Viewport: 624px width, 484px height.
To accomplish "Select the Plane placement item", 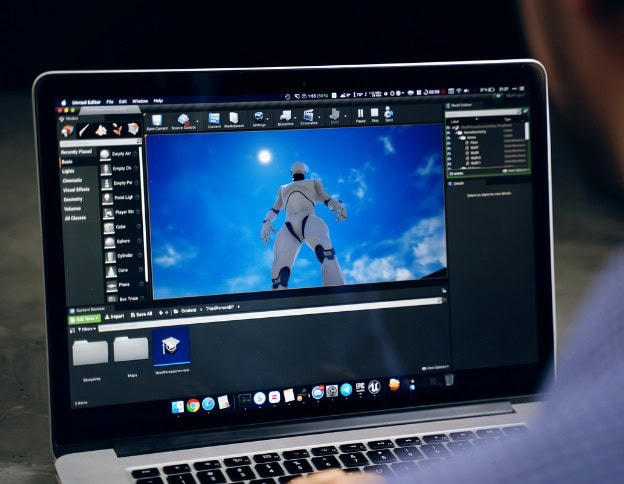I will click(x=124, y=285).
